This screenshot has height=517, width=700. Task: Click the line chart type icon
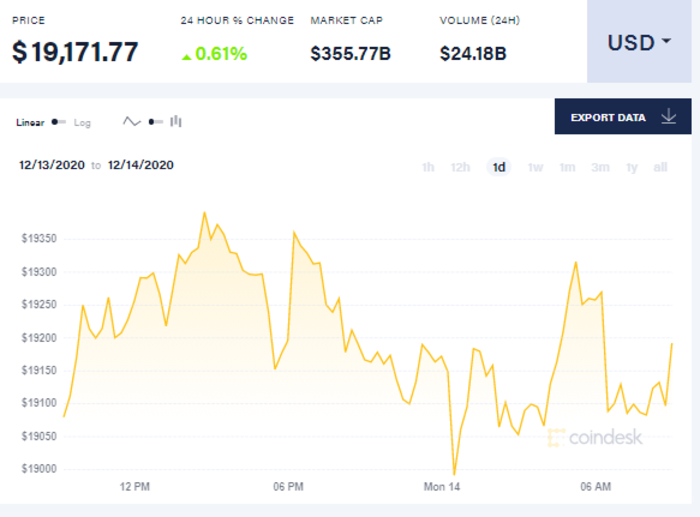132,122
